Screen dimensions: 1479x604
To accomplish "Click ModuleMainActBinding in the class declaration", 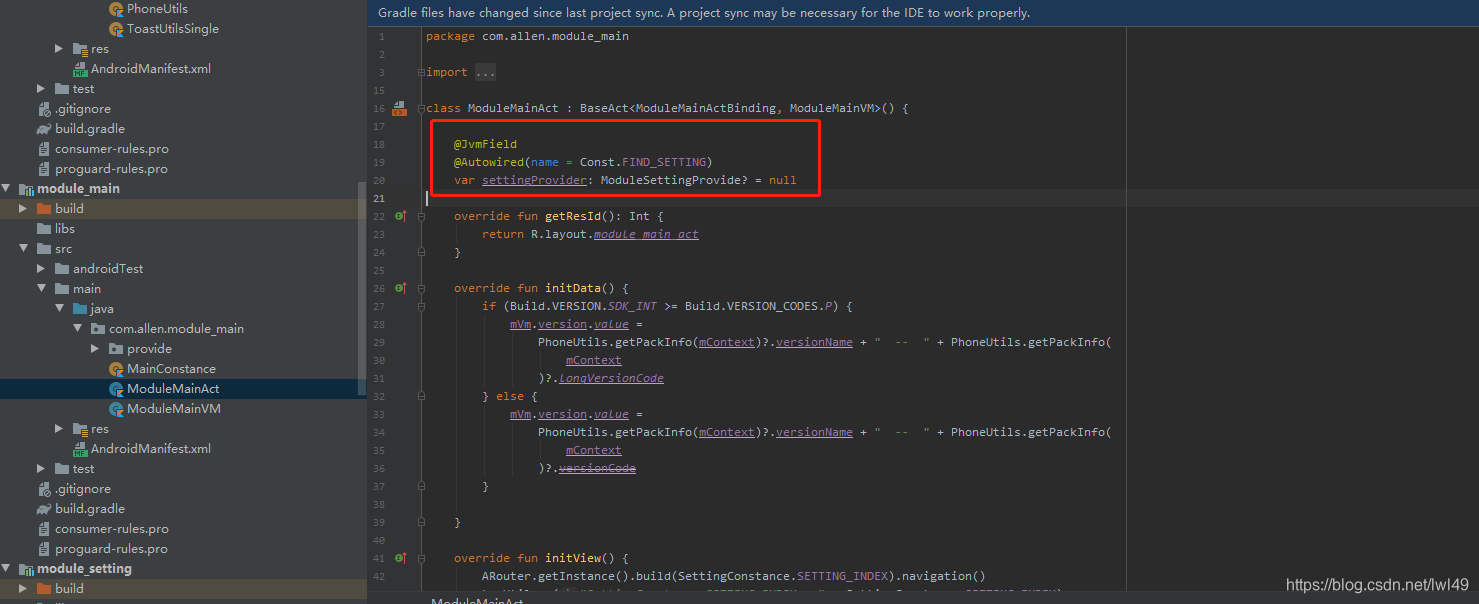I will (706, 108).
